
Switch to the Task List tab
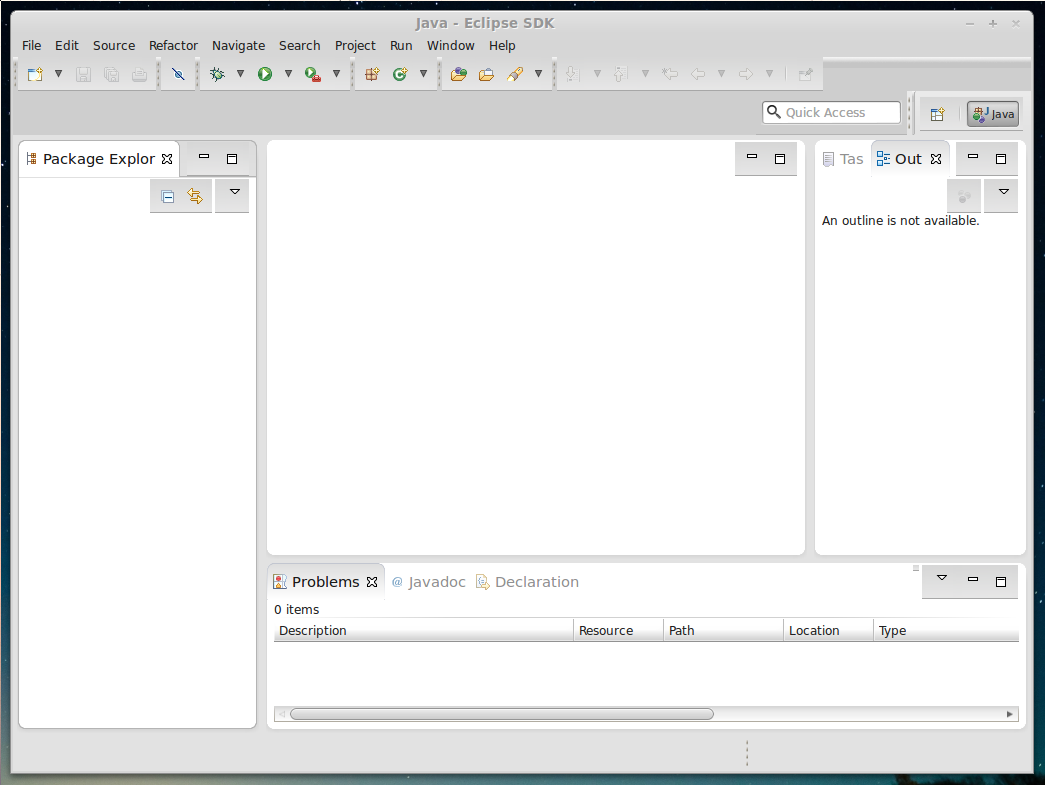(x=843, y=159)
